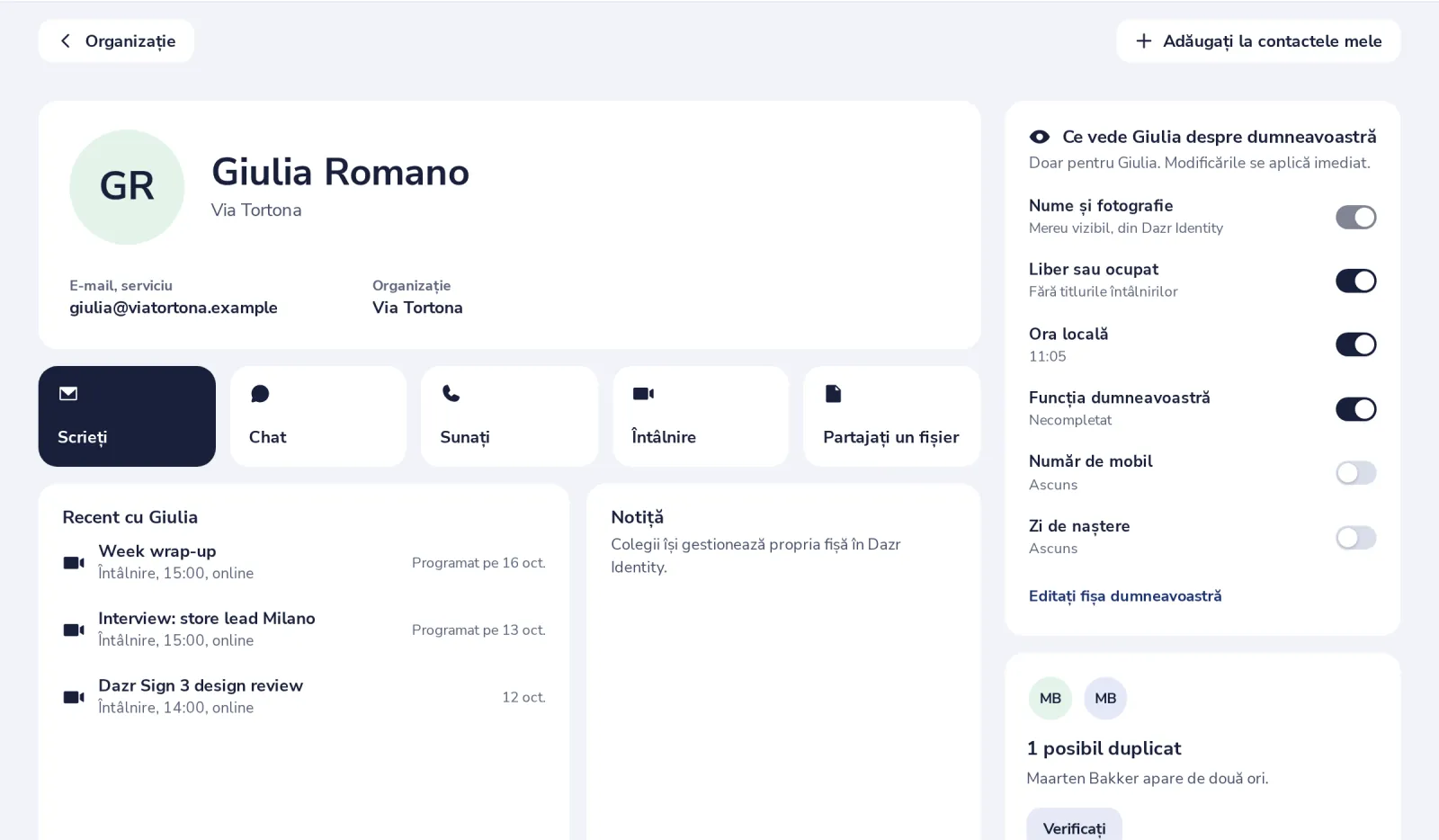Image resolution: width=1439 pixels, height=840 pixels.
Task: Click the camera icon beside Interview: store lead Milano
Action: [x=74, y=630]
